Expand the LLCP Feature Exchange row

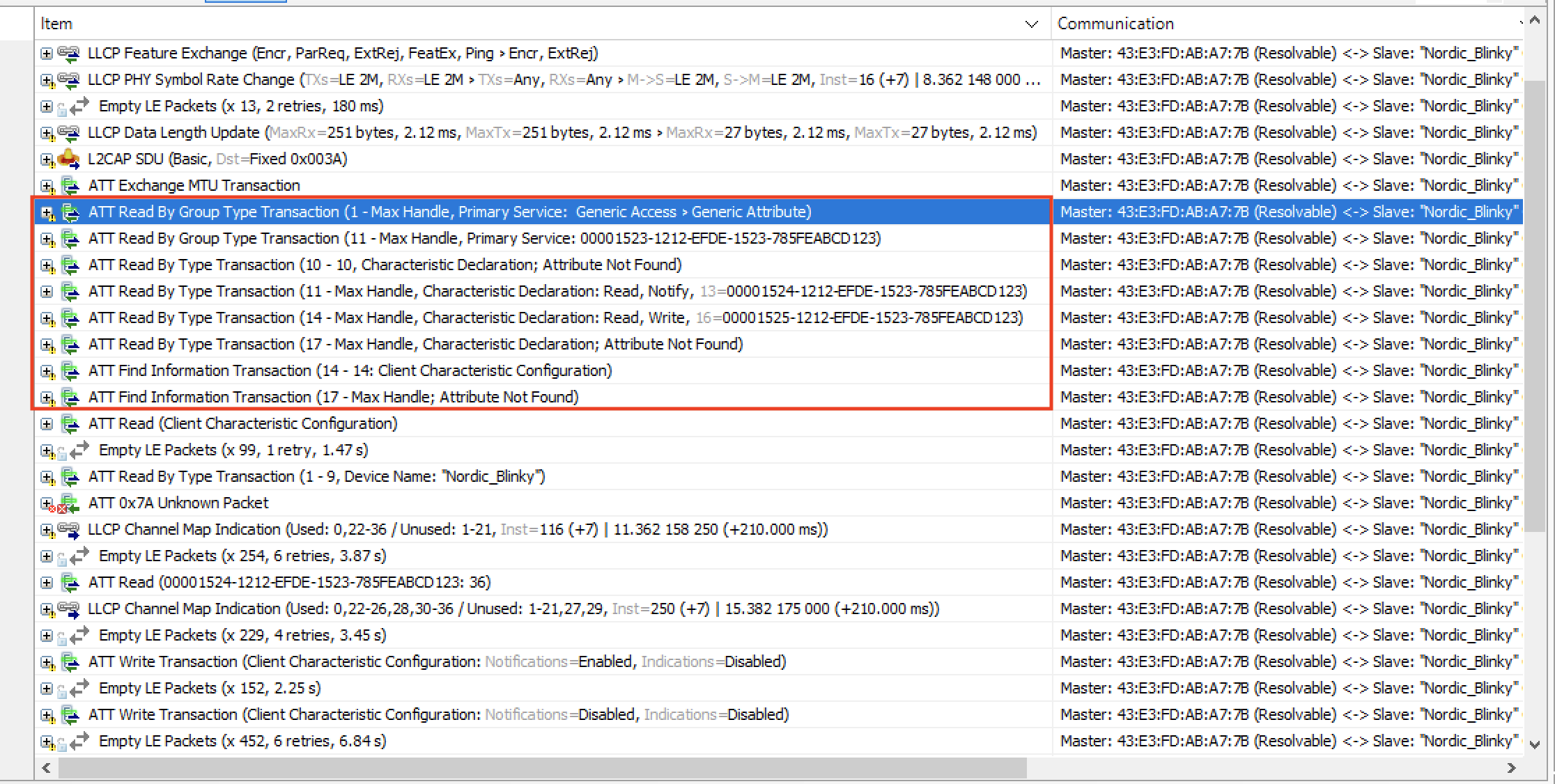click(47, 53)
